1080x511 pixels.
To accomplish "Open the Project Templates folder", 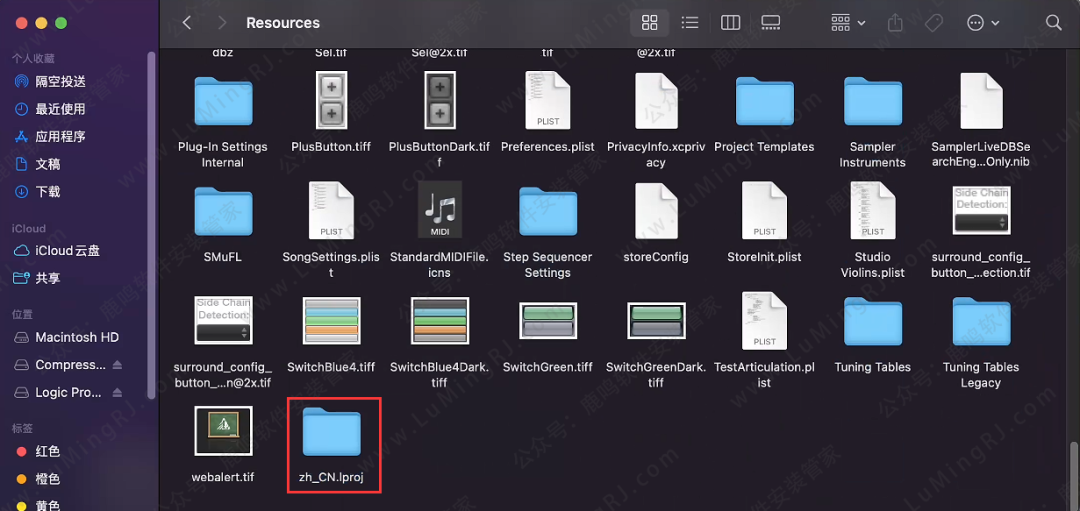I will [764, 101].
